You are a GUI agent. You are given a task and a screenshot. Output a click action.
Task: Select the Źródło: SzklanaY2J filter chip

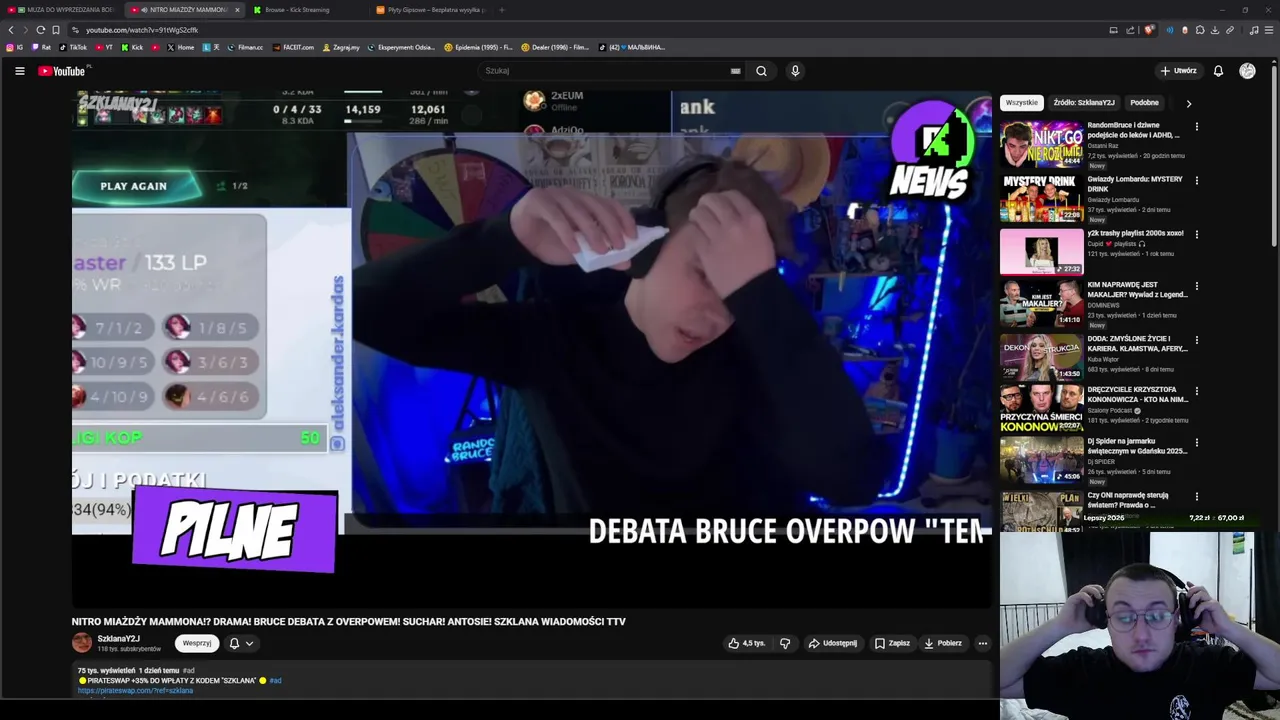point(1084,103)
